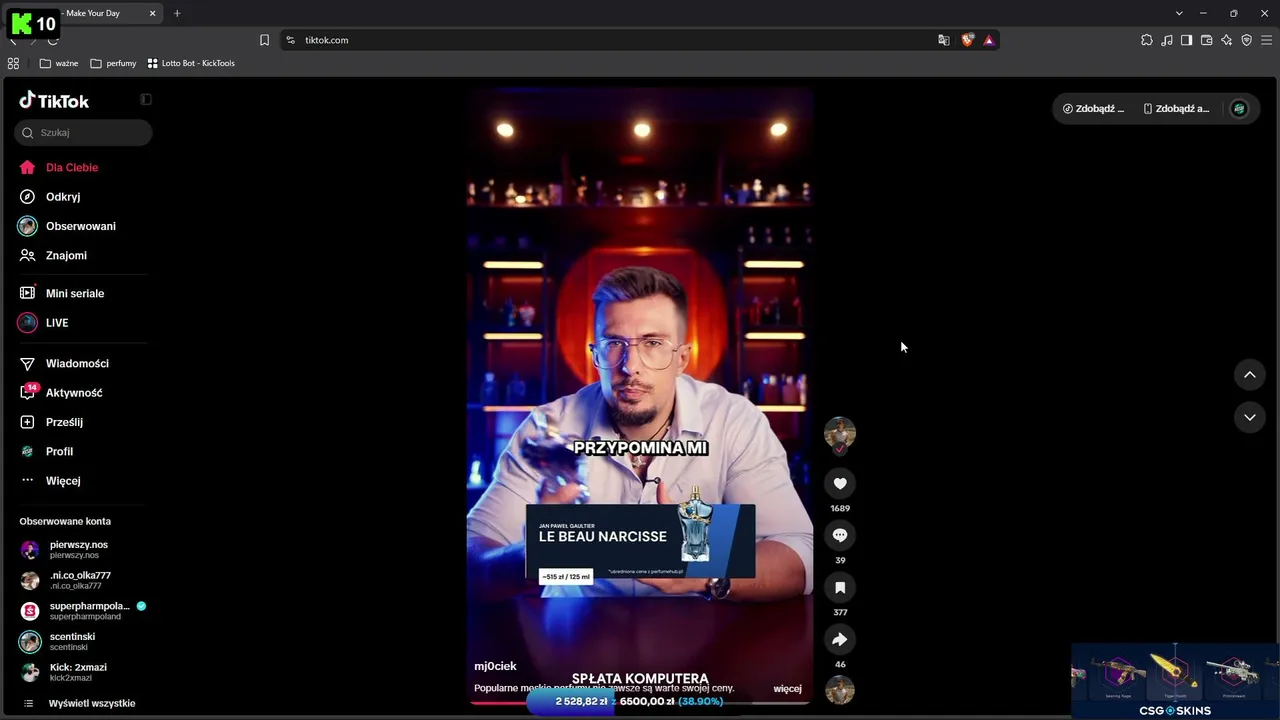Open the apps grid in the bookmarks bar

pos(13,63)
